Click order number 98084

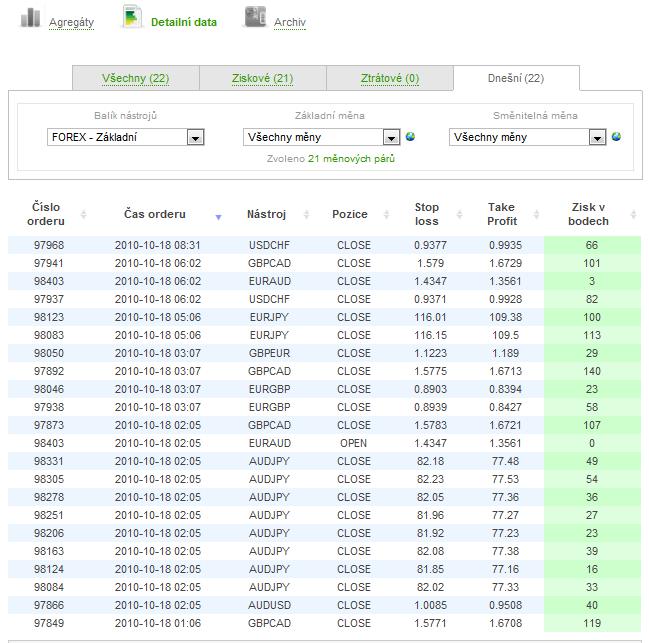pyautogui.click(x=49, y=587)
